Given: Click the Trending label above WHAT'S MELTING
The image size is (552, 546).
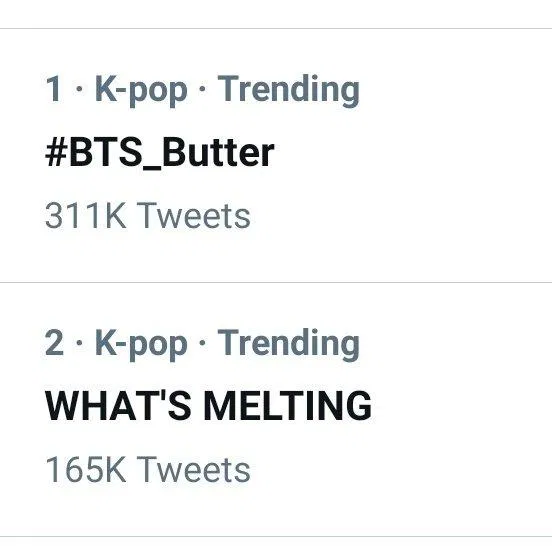Looking at the screenshot, I should [289, 344].
